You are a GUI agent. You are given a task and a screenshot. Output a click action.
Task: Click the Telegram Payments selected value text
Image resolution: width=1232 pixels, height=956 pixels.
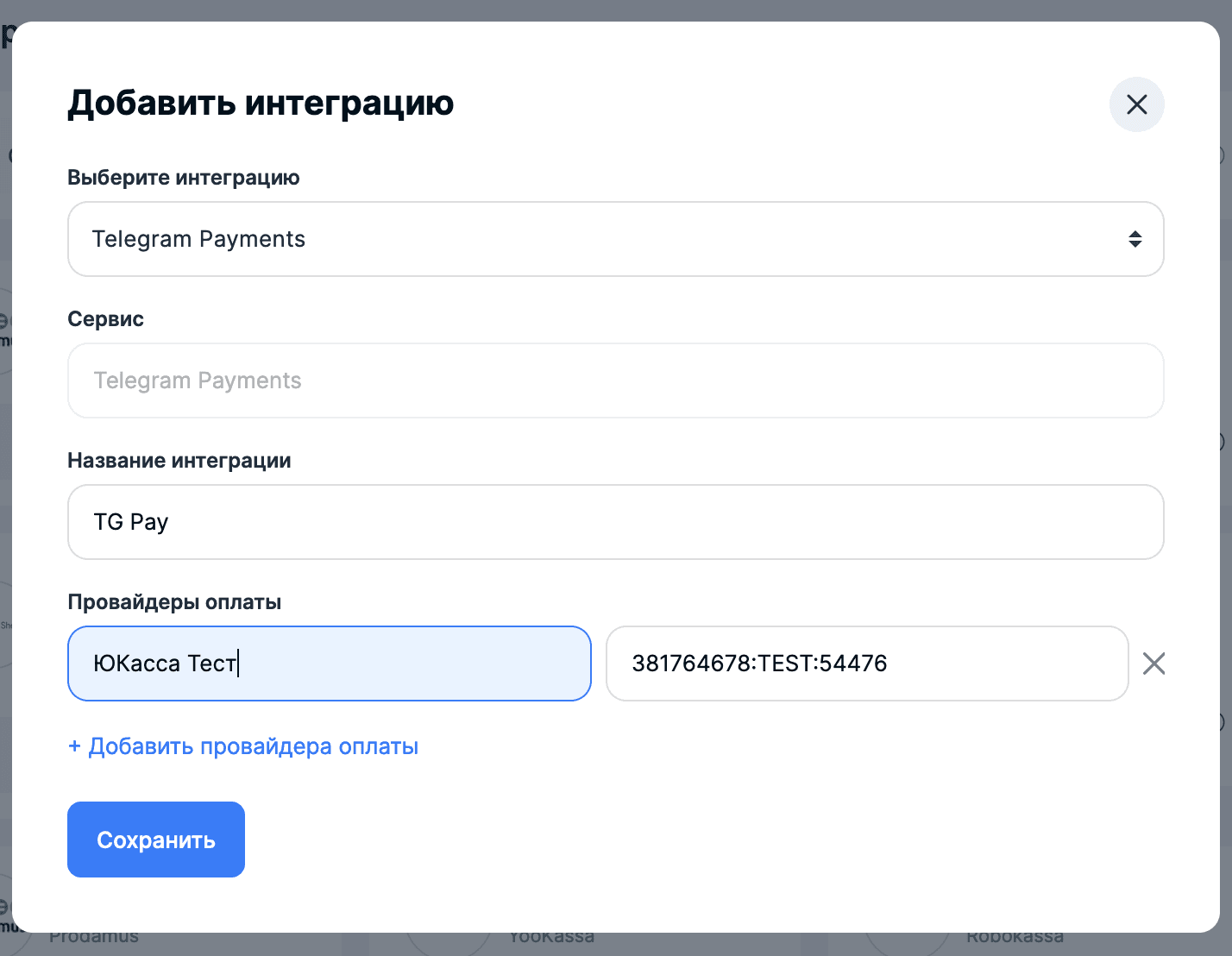point(198,239)
